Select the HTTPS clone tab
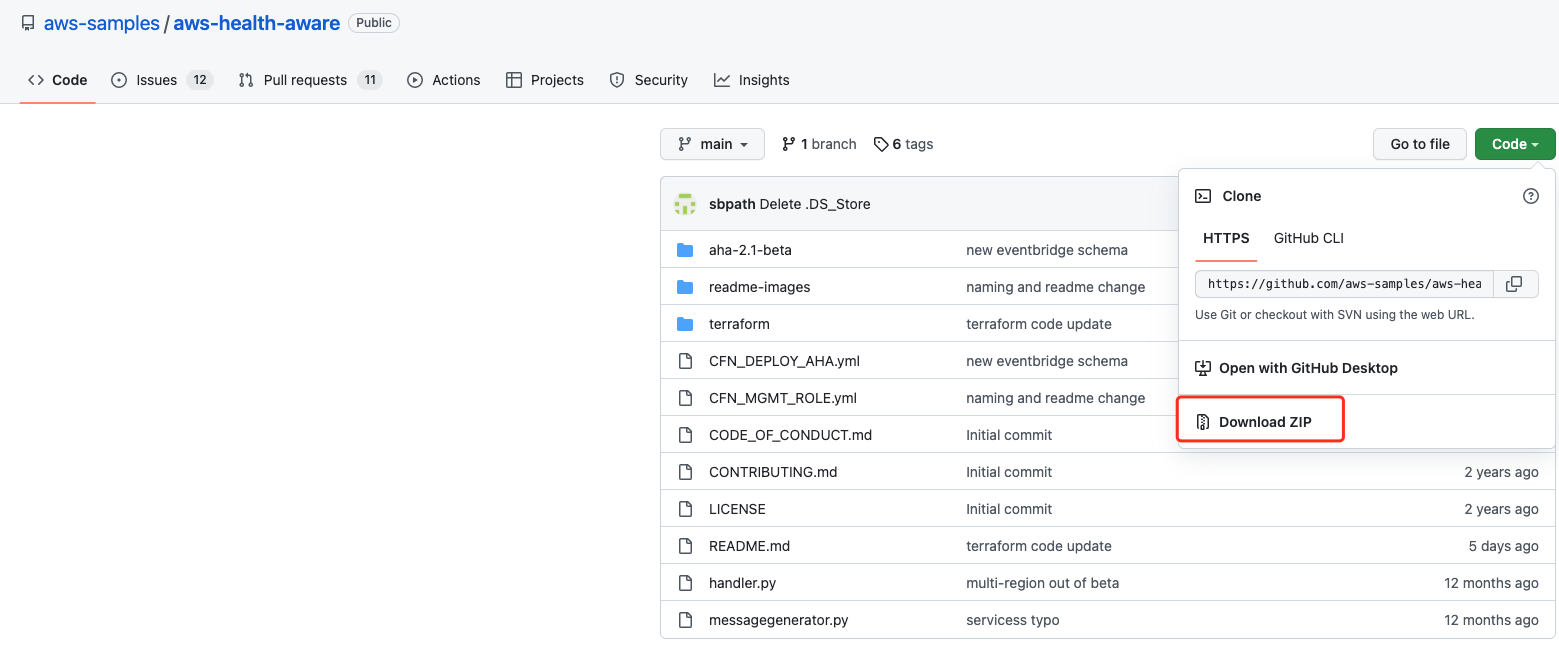 [x=1226, y=238]
